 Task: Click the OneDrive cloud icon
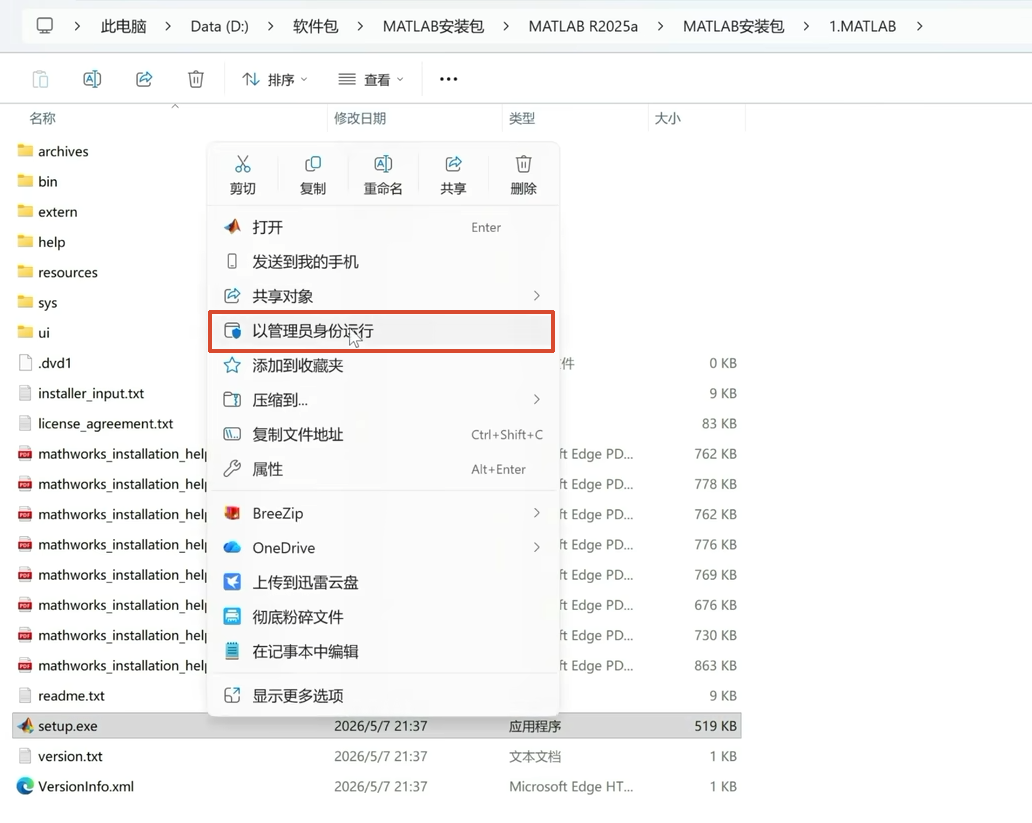pyautogui.click(x=232, y=547)
